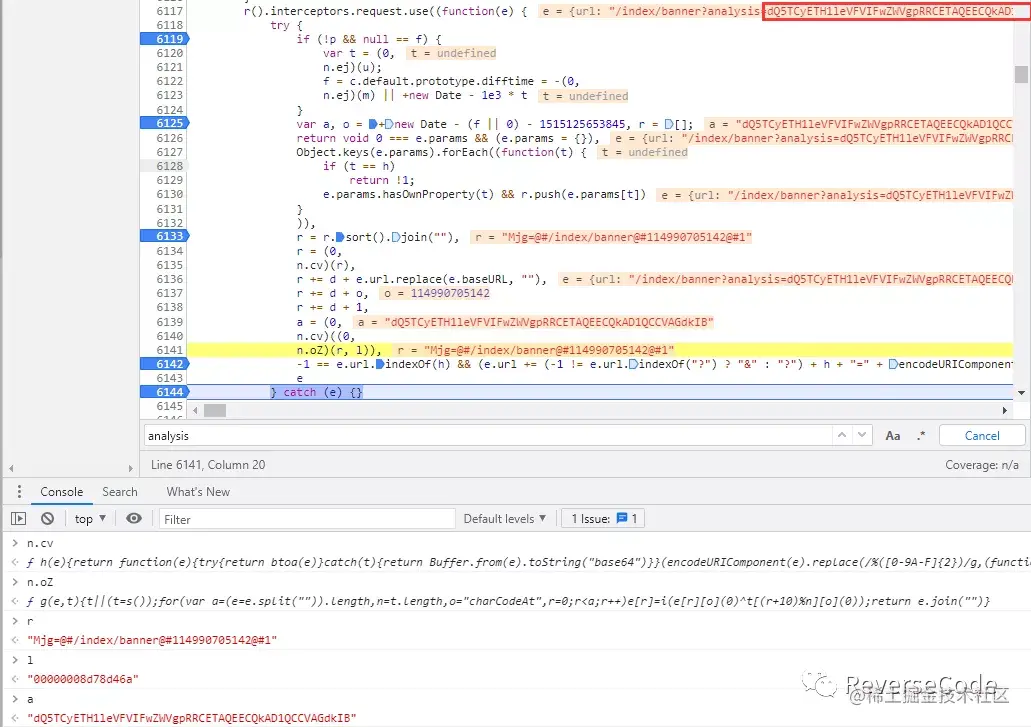Image resolution: width=1031 pixels, height=727 pixels.
Task: Click scroll left arrow of code pane
Action: point(195,410)
